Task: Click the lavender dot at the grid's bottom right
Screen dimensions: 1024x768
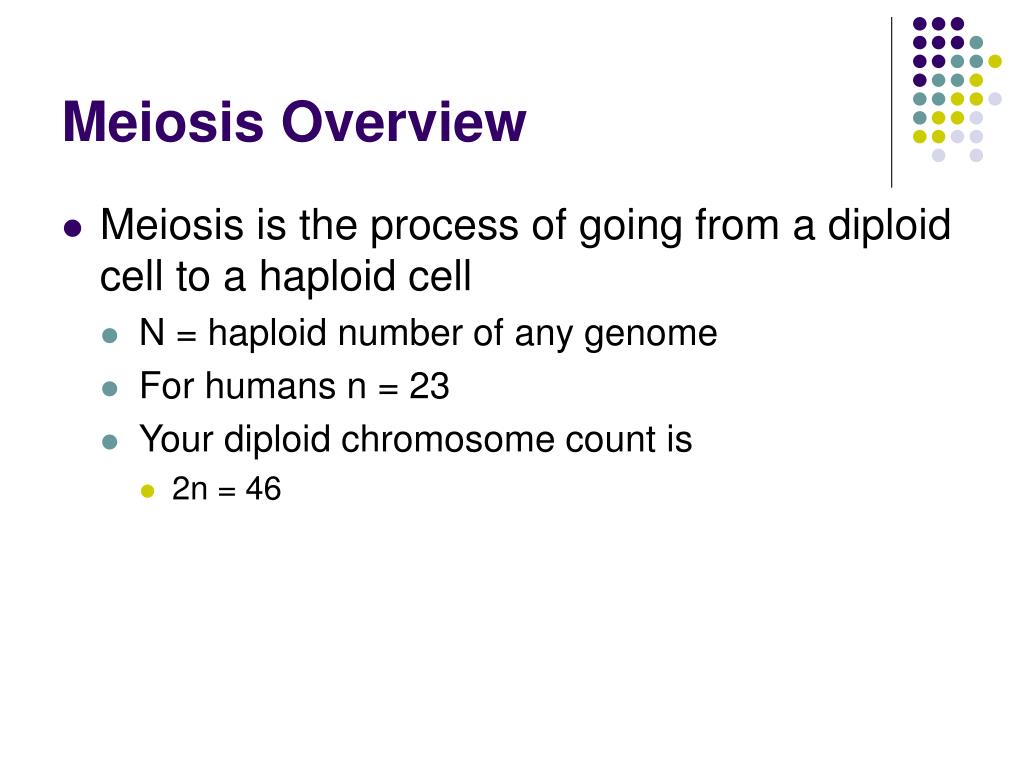Action: 976,155
